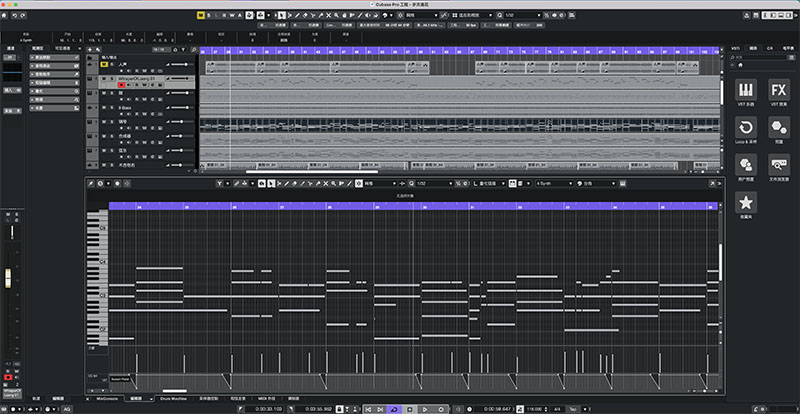
Task: Open the VST Instruments tile in media rack
Action: (x=746, y=90)
